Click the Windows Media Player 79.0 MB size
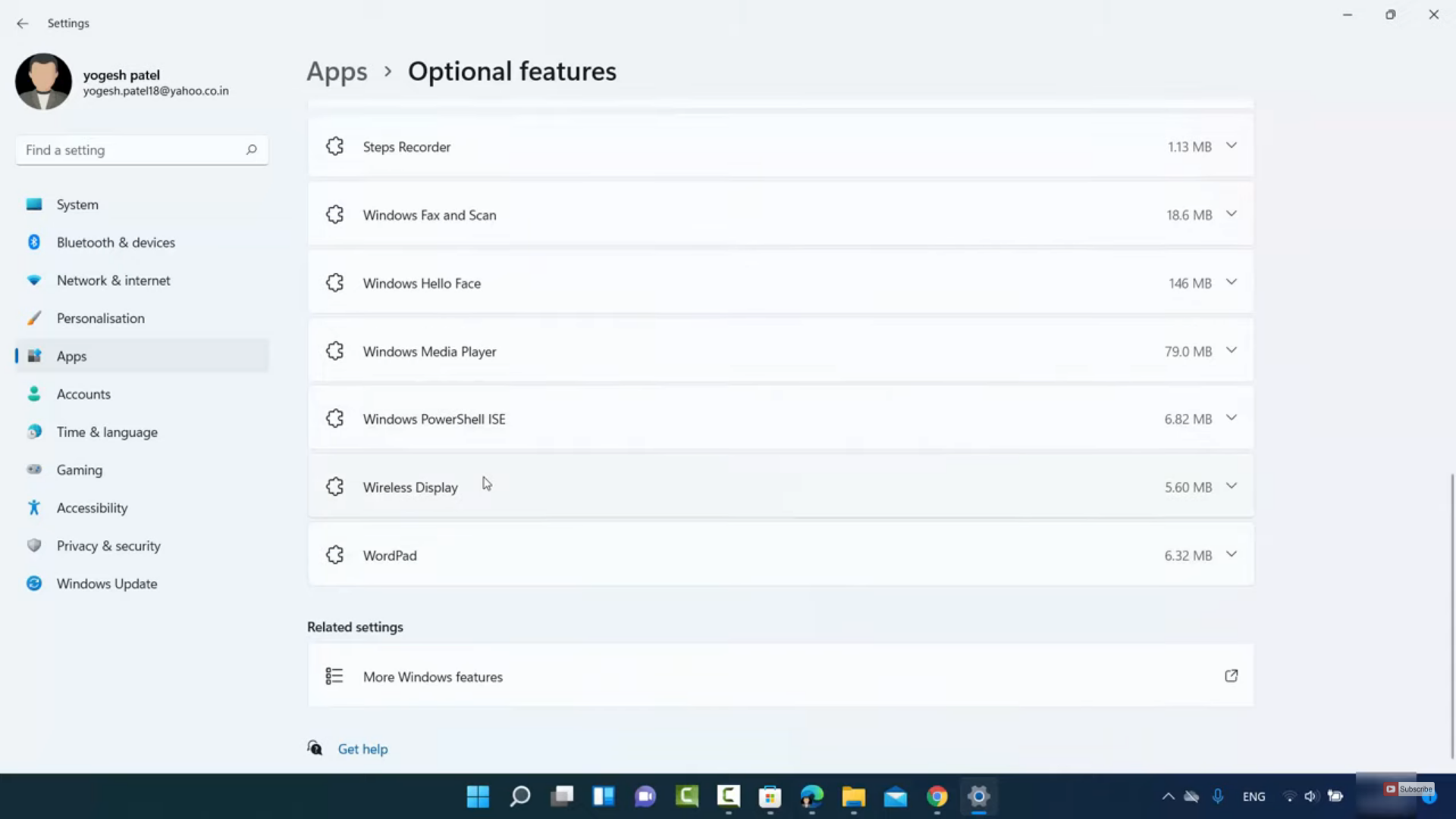The height and width of the screenshot is (819, 1456). pyautogui.click(x=1188, y=351)
